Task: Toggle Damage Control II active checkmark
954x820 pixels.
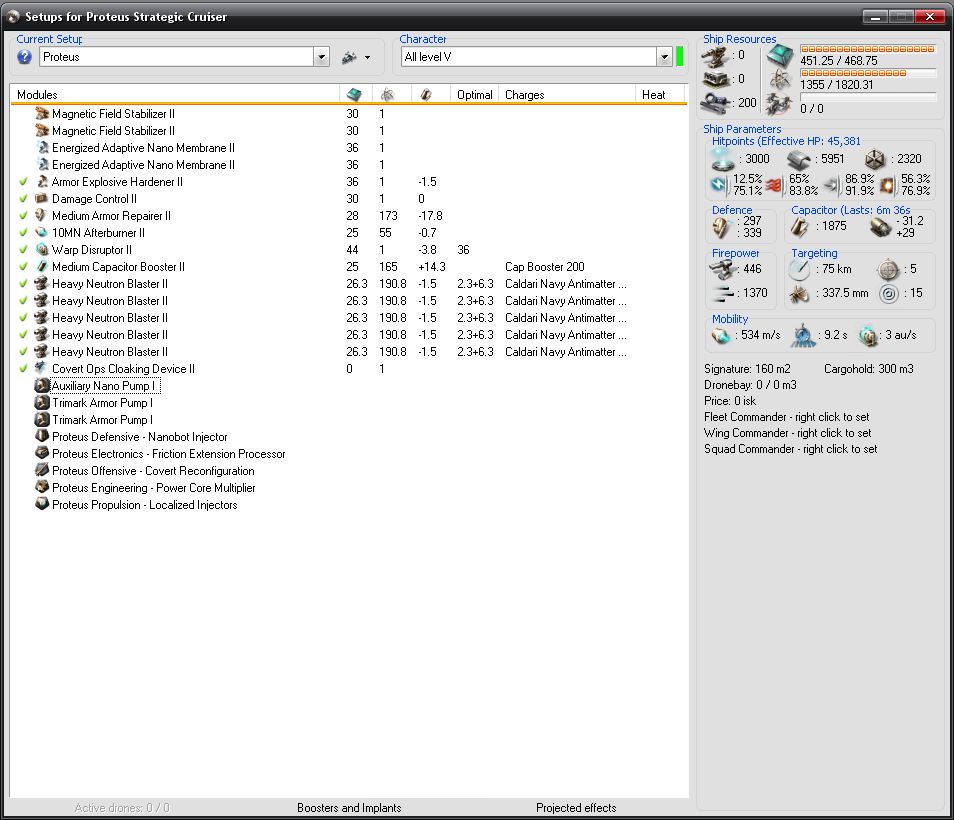Action: [23, 198]
